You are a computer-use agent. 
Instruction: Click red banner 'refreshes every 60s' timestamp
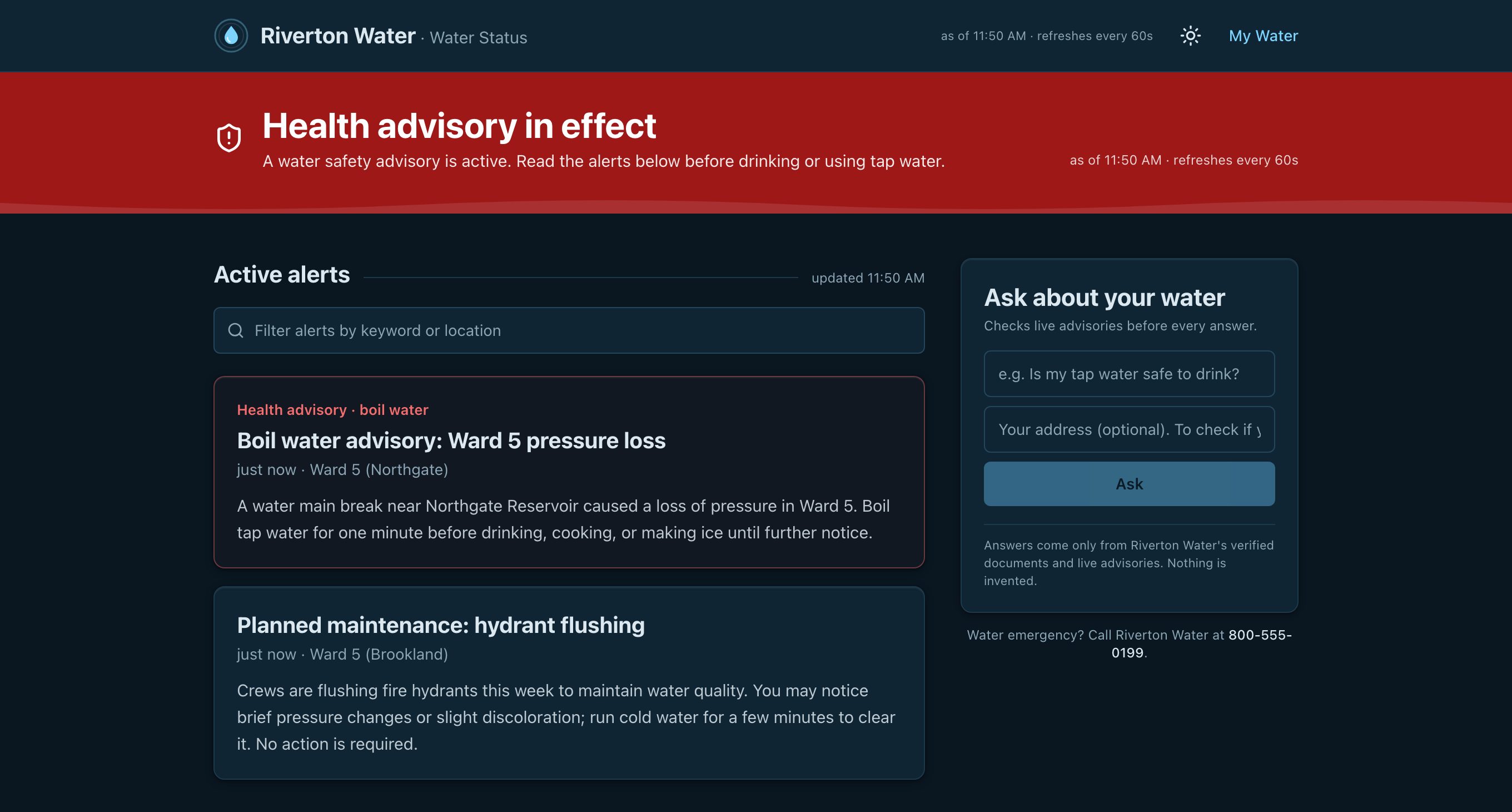(x=1184, y=160)
